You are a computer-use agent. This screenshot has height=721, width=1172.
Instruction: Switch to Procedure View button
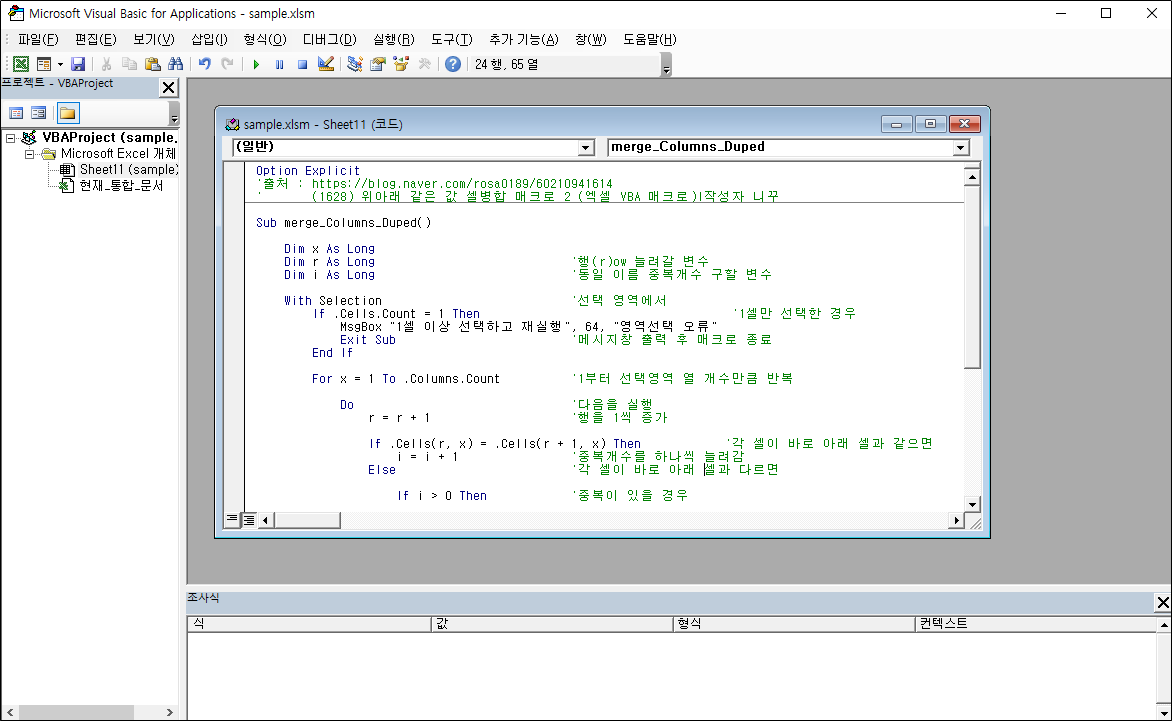232,519
